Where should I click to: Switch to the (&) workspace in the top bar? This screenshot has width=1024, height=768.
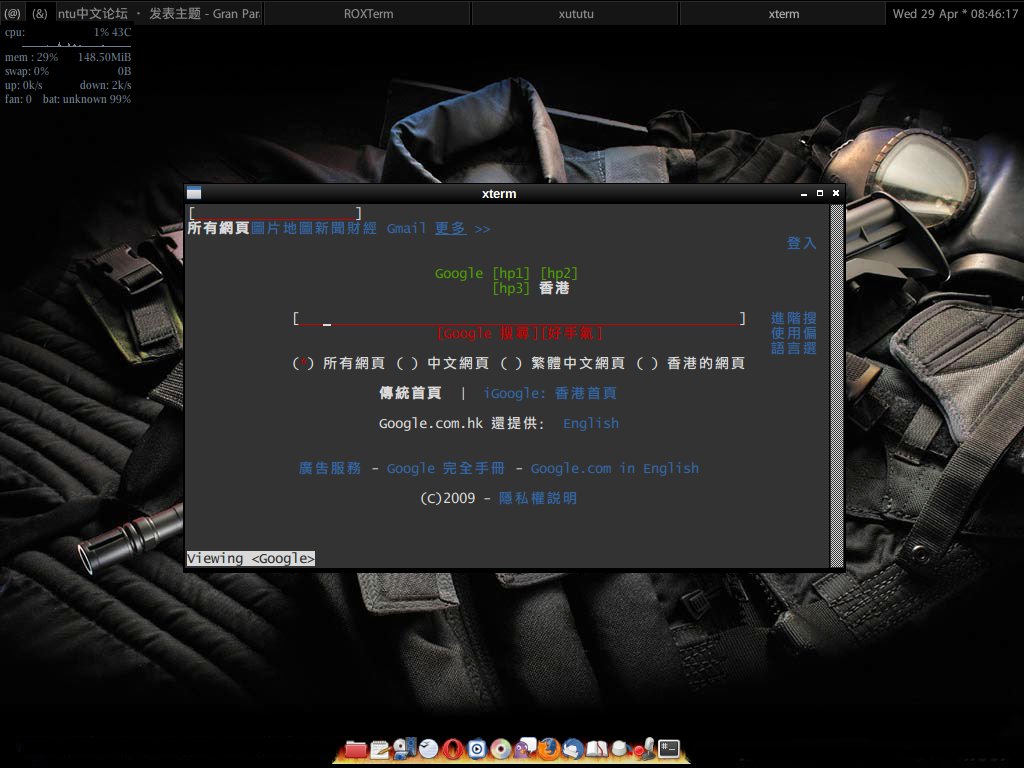pos(40,13)
